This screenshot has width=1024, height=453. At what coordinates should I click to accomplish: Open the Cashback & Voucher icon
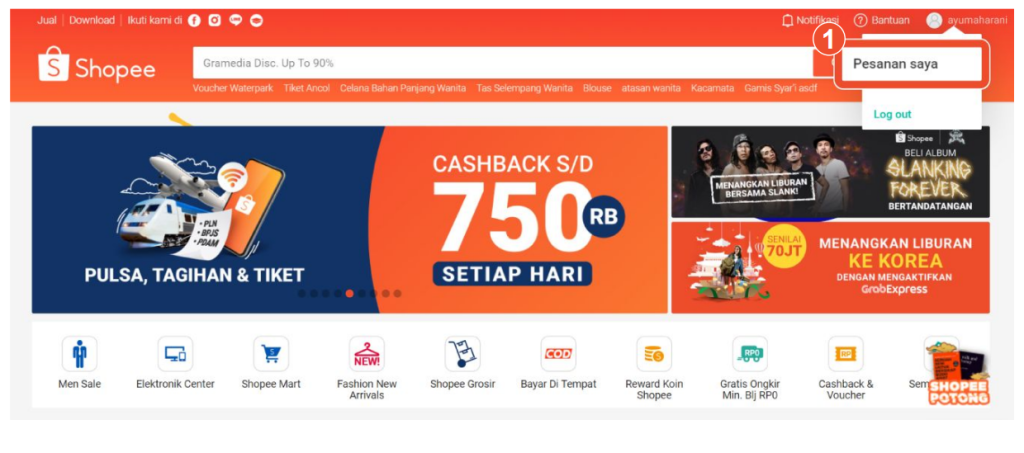click(x=846, y=354)
